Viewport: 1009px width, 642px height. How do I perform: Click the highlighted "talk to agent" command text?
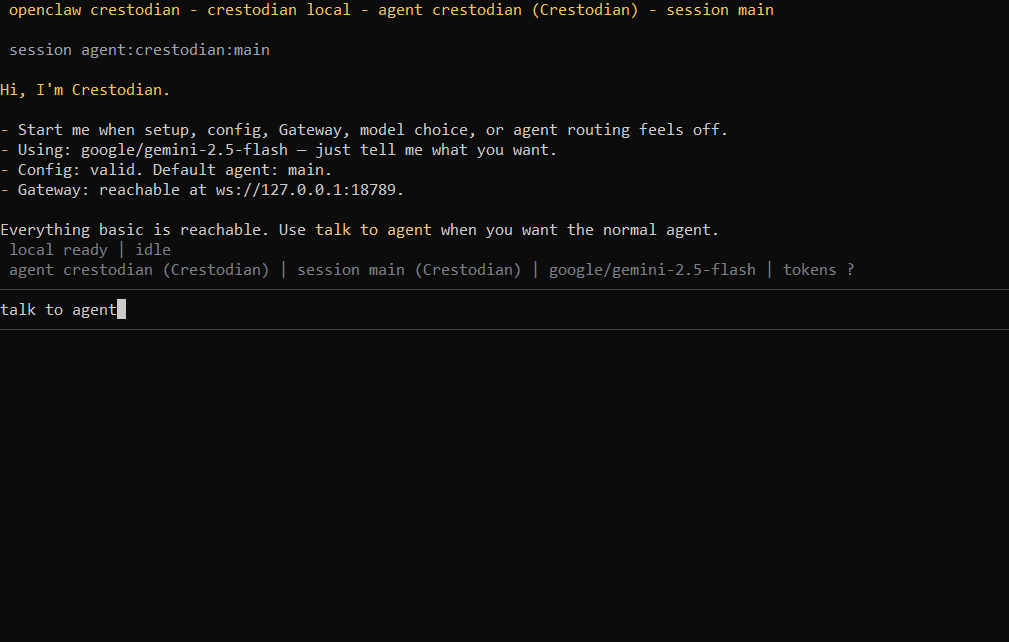373,230
